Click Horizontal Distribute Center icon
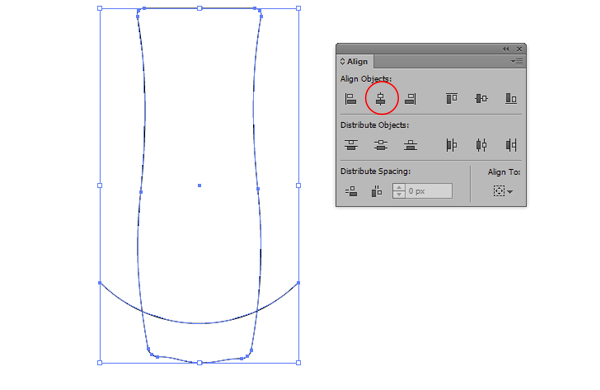This screenshot has width=600, height=390. click(481, 145)
